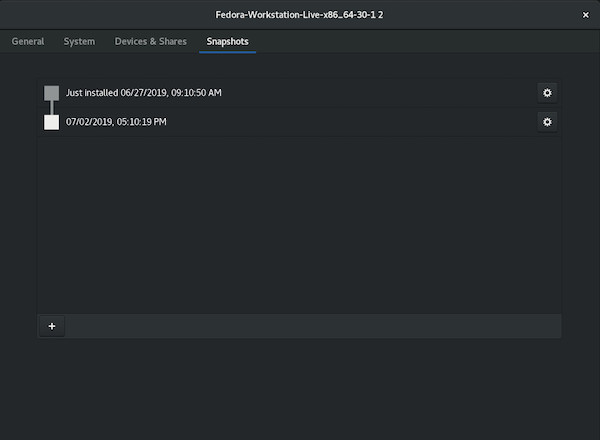Open settings gear for Just installed snapshot
600x440 pixels.
(546, 93)
